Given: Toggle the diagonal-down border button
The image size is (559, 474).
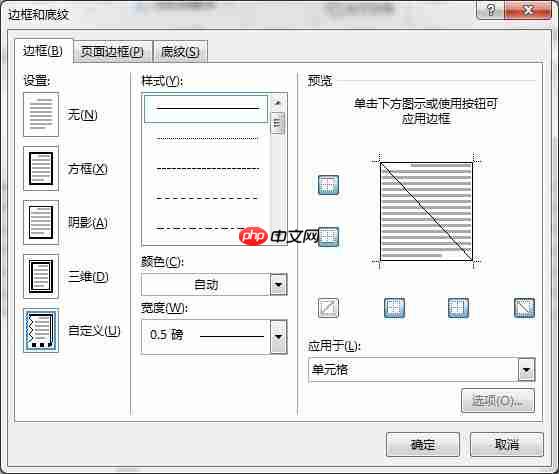Looking at the screenshot, I should 524,308.
